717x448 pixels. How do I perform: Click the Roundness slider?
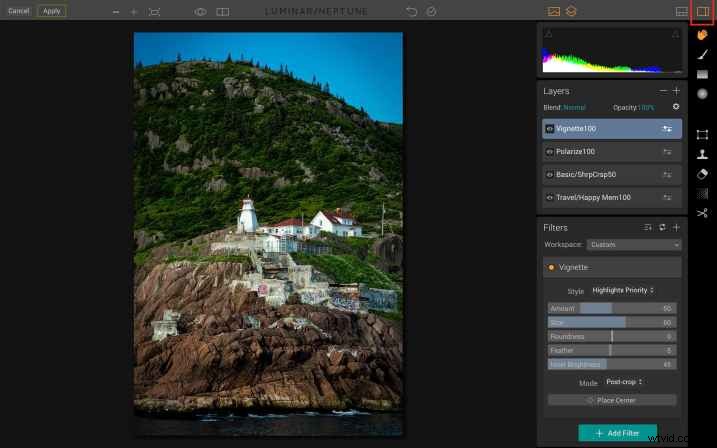(x=612, y=336)
